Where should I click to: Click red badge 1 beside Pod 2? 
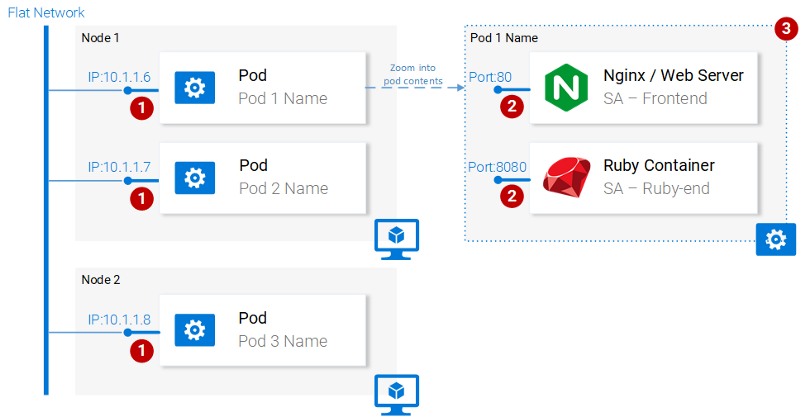(143, 199)
